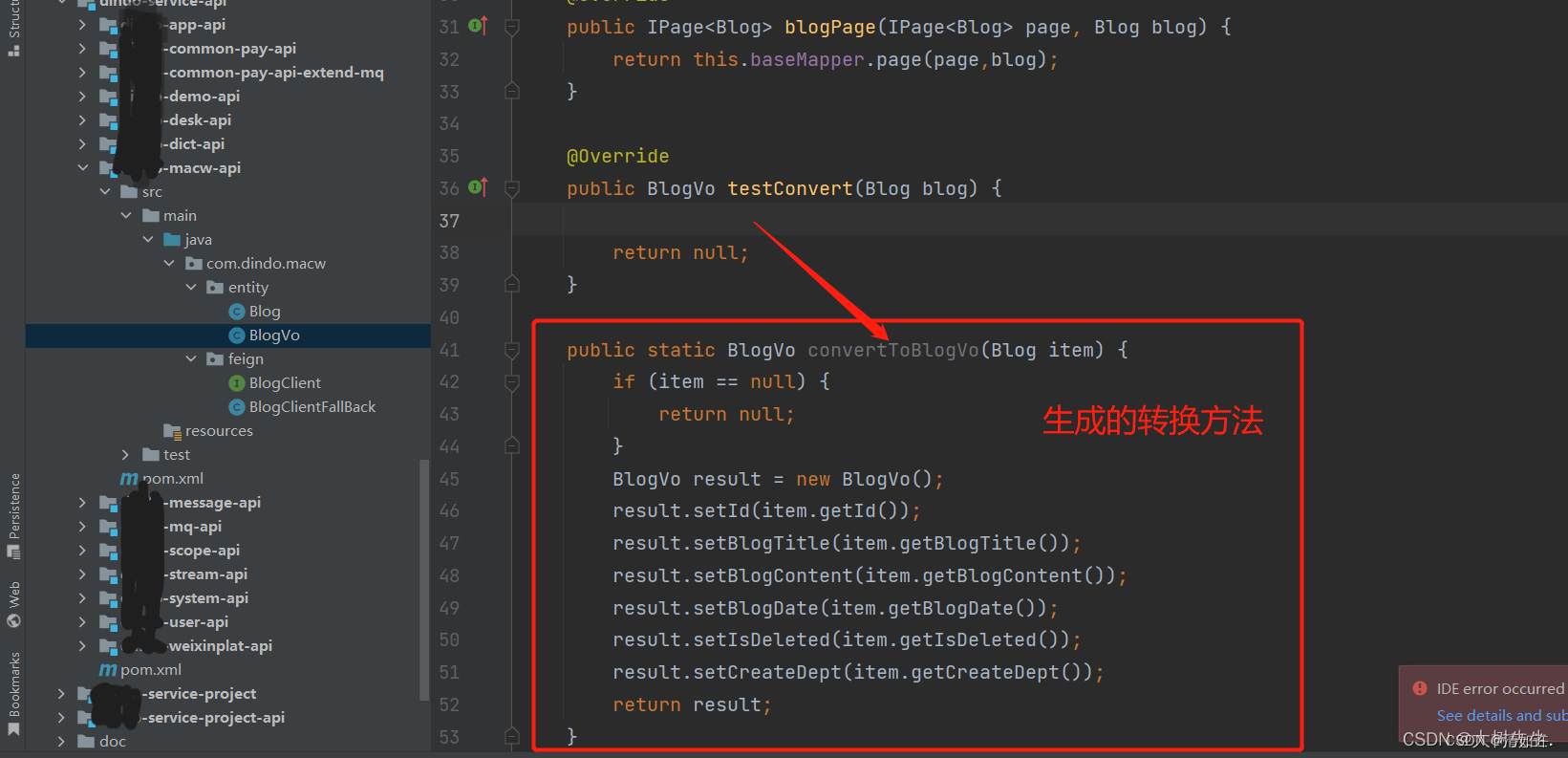Viewport: 1568px width, 758px height.
Task: Select the mq-api module
Action: 191,527
